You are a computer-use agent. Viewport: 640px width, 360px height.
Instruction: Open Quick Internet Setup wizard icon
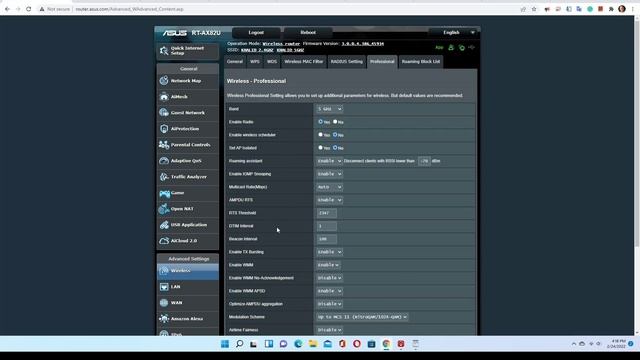pos(164,51)
